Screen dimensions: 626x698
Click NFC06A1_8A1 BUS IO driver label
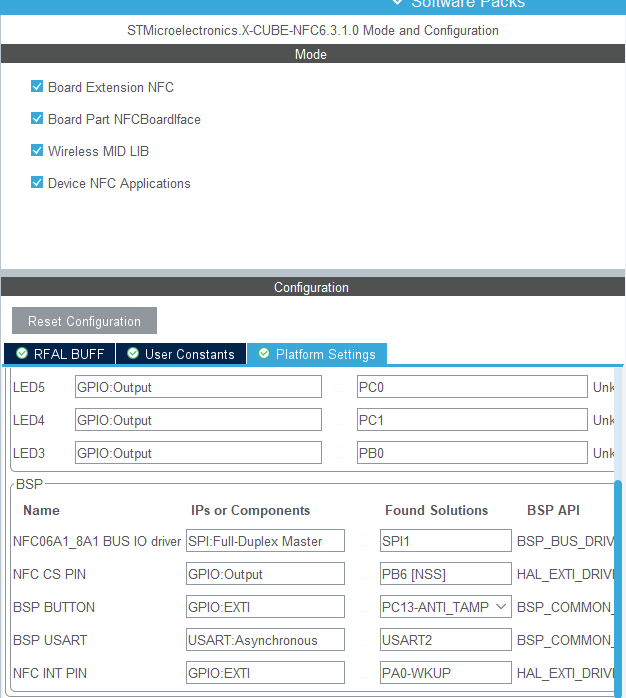pyautogui.click(x=97, y=541)
